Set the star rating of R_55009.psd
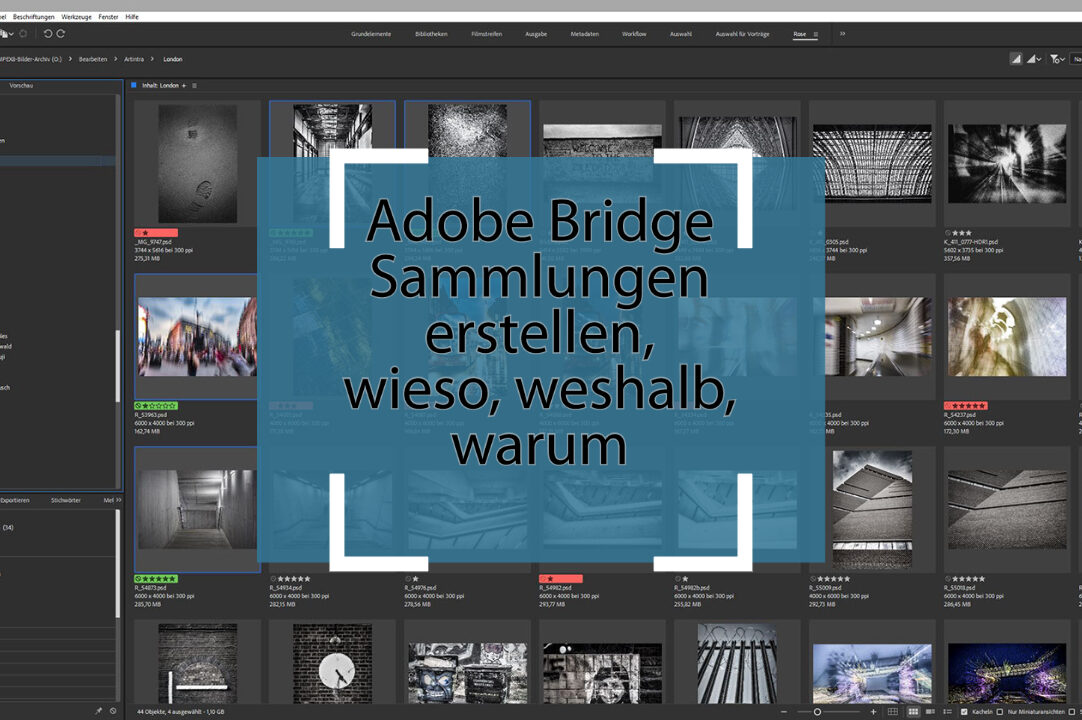 pyautogui.click(x=834, y=579)
